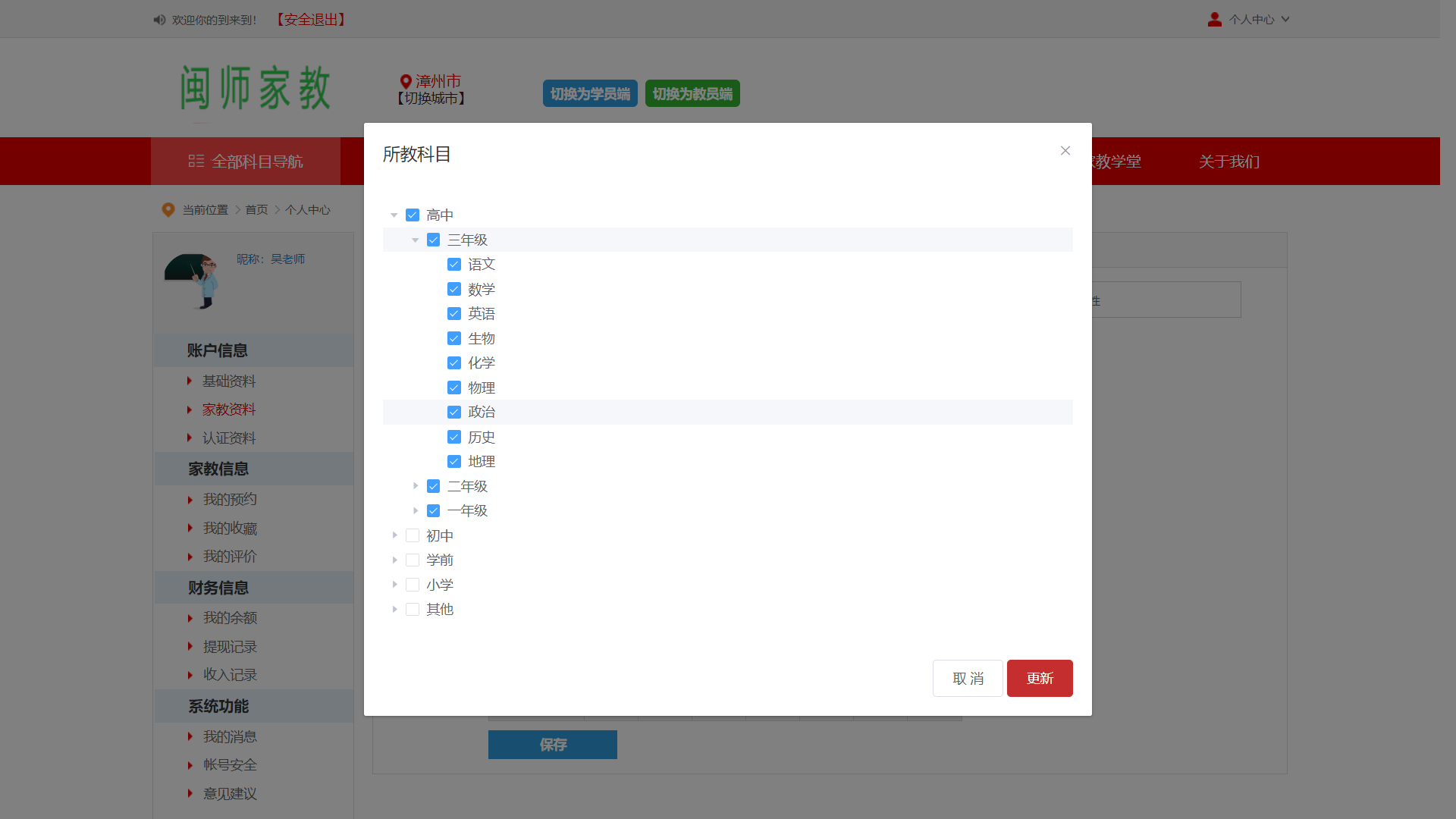Viewport: 1456px width, 819px height.
Task: Click the orange location marker by 当前位置
Action: tap(168, 210)
